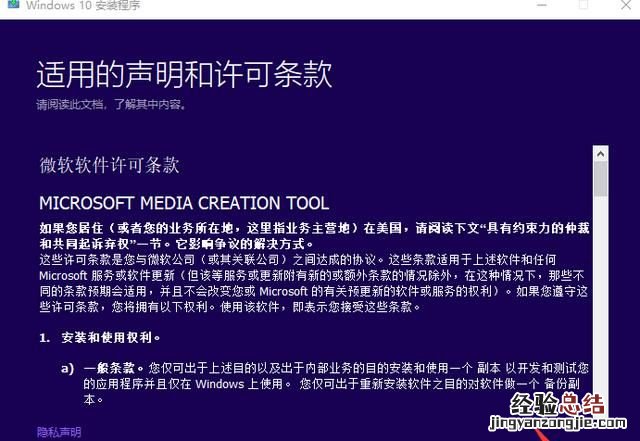This screenshot has width=640, height=441.
Task: Close the Windows 10 安装程序 window
Action: (x=626, y=5)
